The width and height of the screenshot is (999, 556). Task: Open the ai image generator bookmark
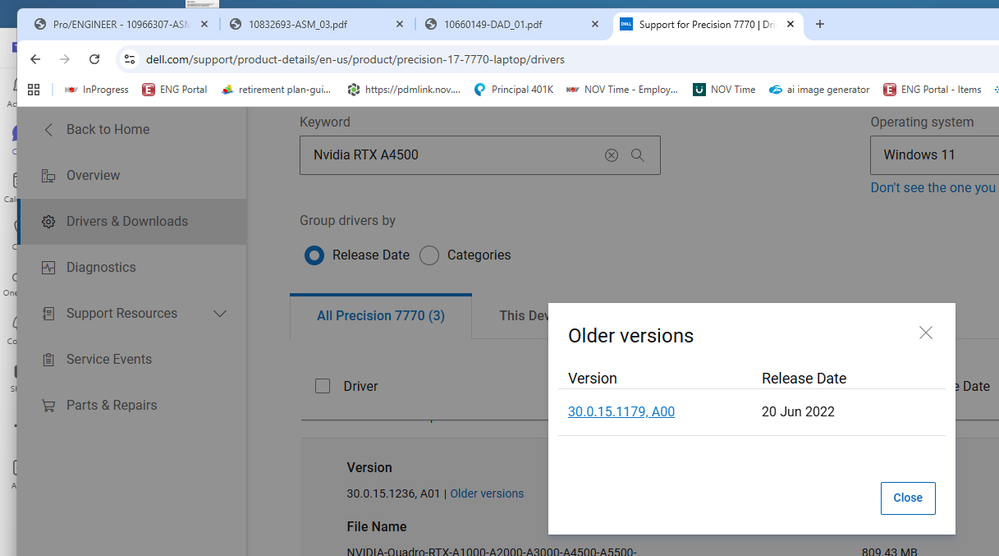click(x=819, y=90)
